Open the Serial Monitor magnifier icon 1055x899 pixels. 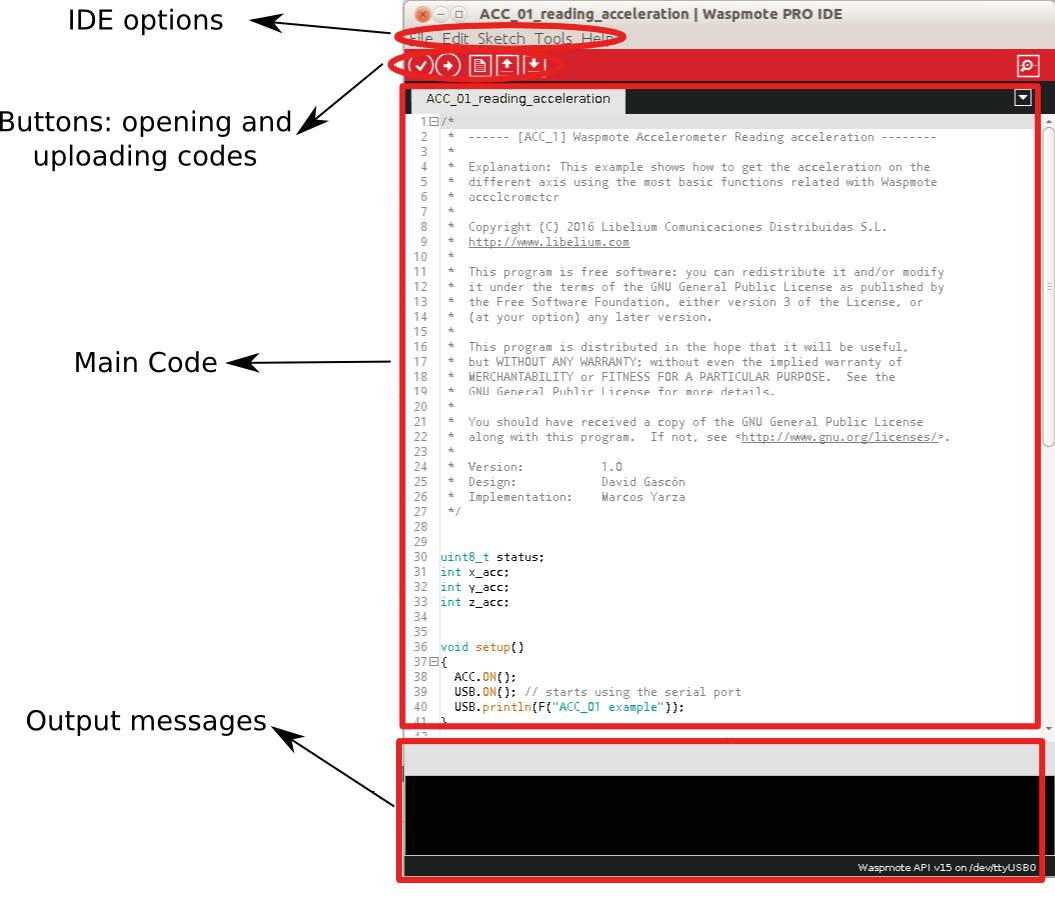[x=1028, y=66]
